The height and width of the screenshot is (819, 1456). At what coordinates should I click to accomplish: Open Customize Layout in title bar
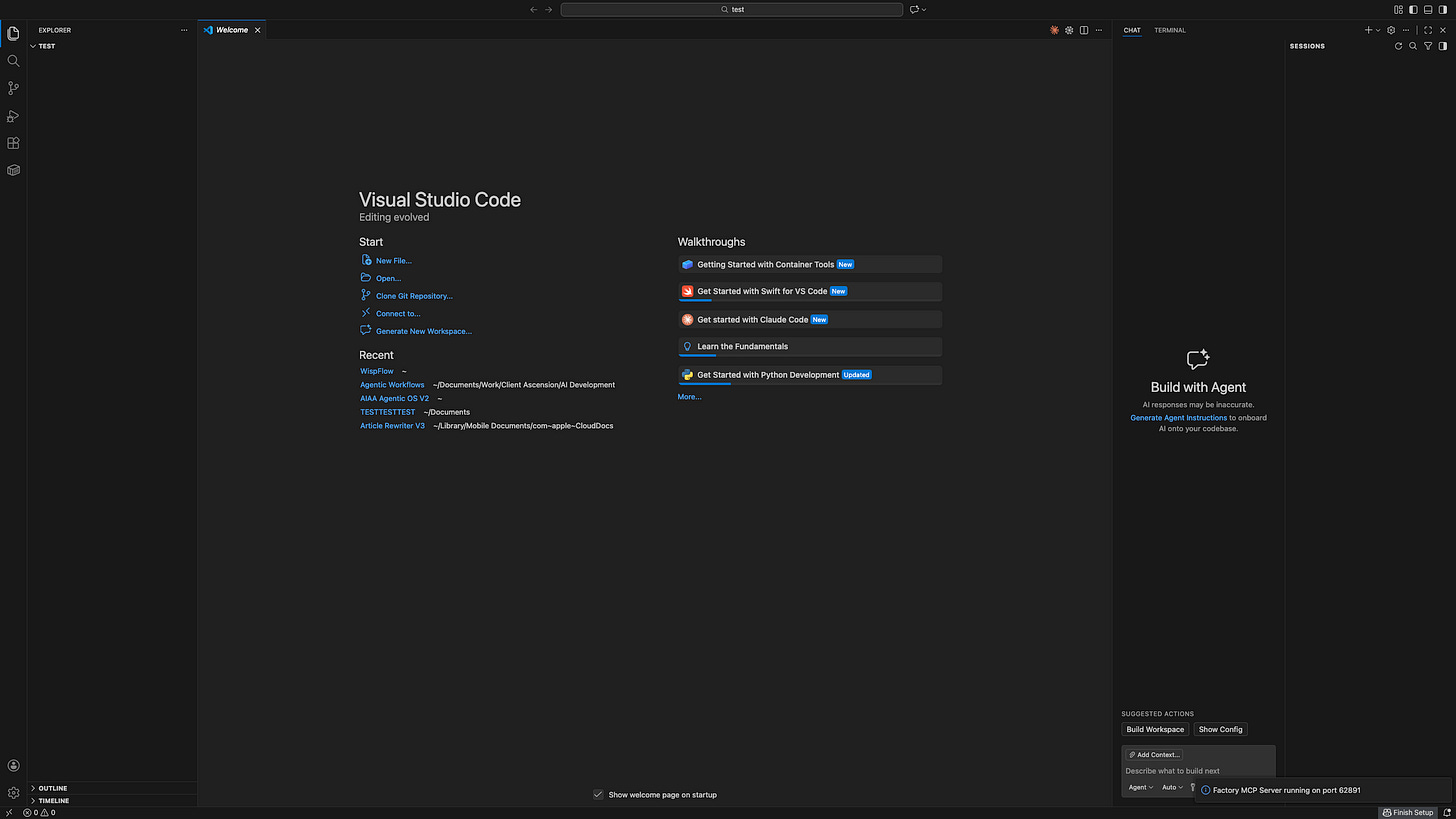[1398, 9]
